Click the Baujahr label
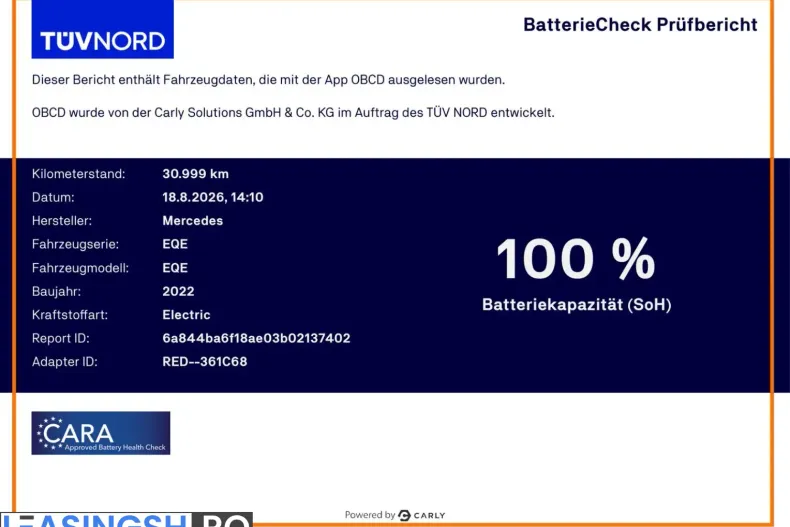Screen dimensions: 790x527 [56, 291]
